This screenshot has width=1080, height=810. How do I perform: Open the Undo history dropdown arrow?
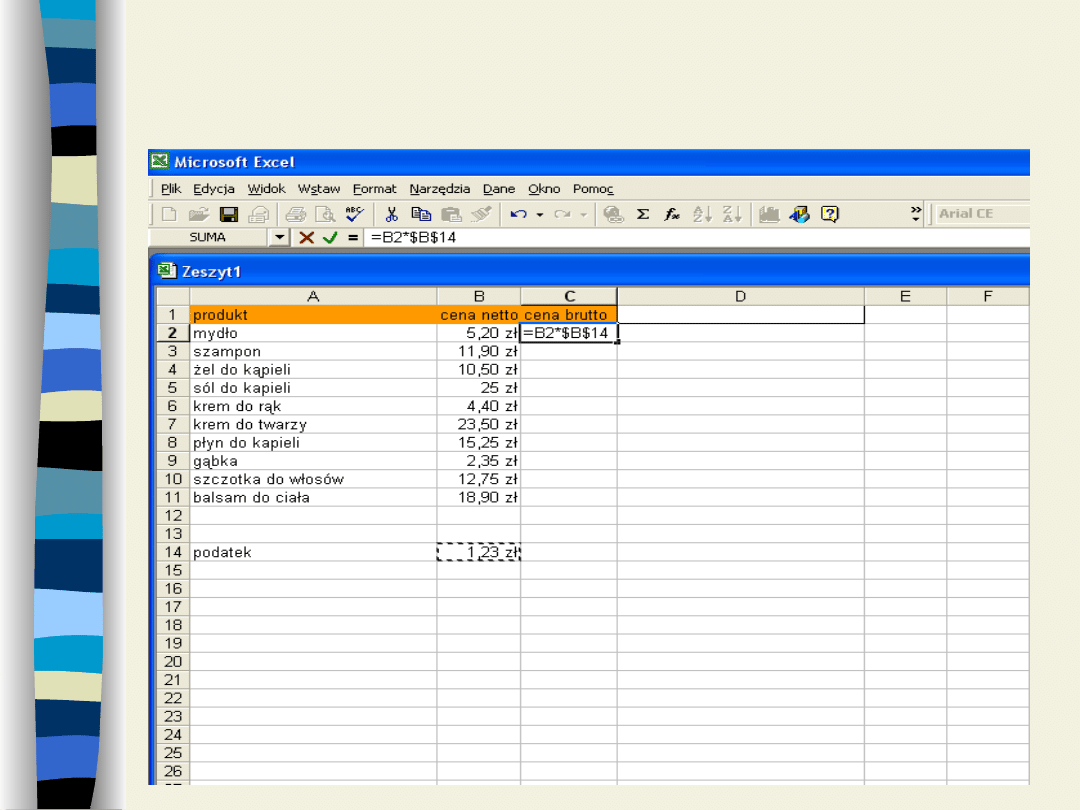(x=540, y=214)
